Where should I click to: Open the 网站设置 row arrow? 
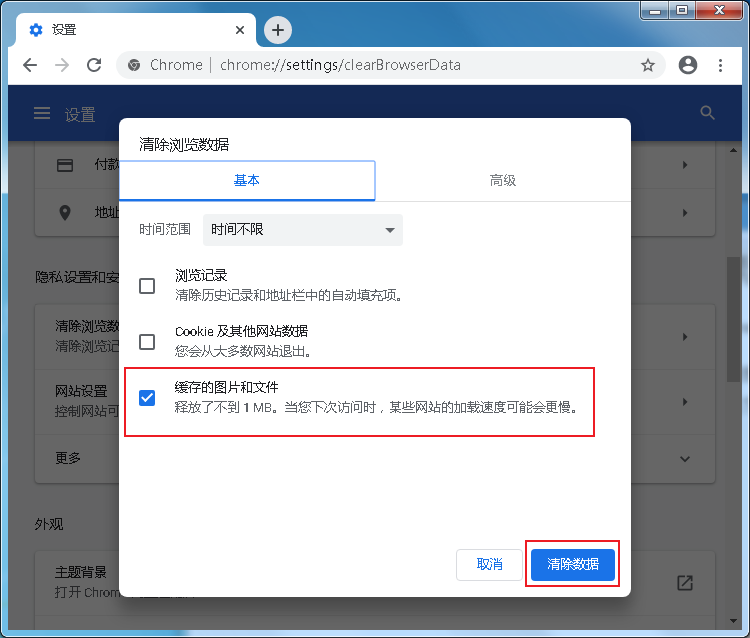(685, 402)
